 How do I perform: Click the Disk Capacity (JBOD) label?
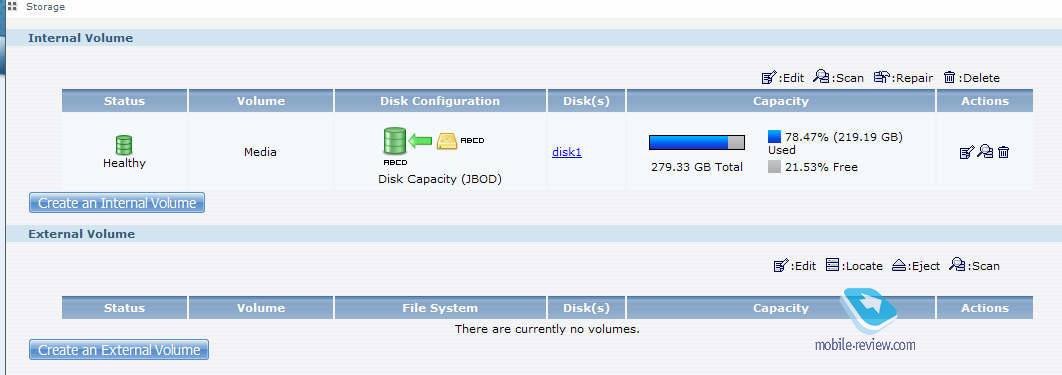[440, 179]
